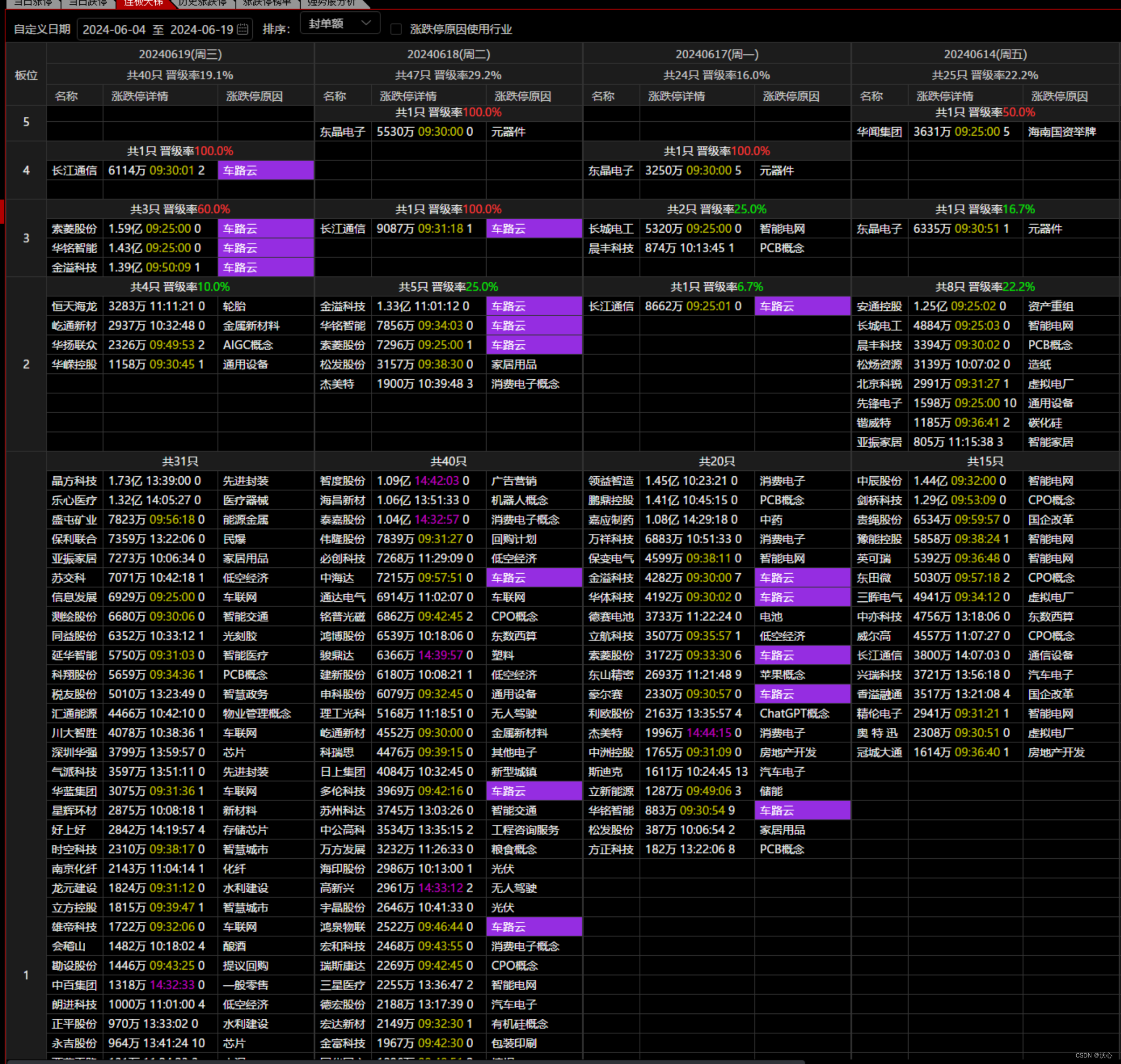Open the calendar icon in the date range field
This screenshot has height=1064, width=1121.
242,29
